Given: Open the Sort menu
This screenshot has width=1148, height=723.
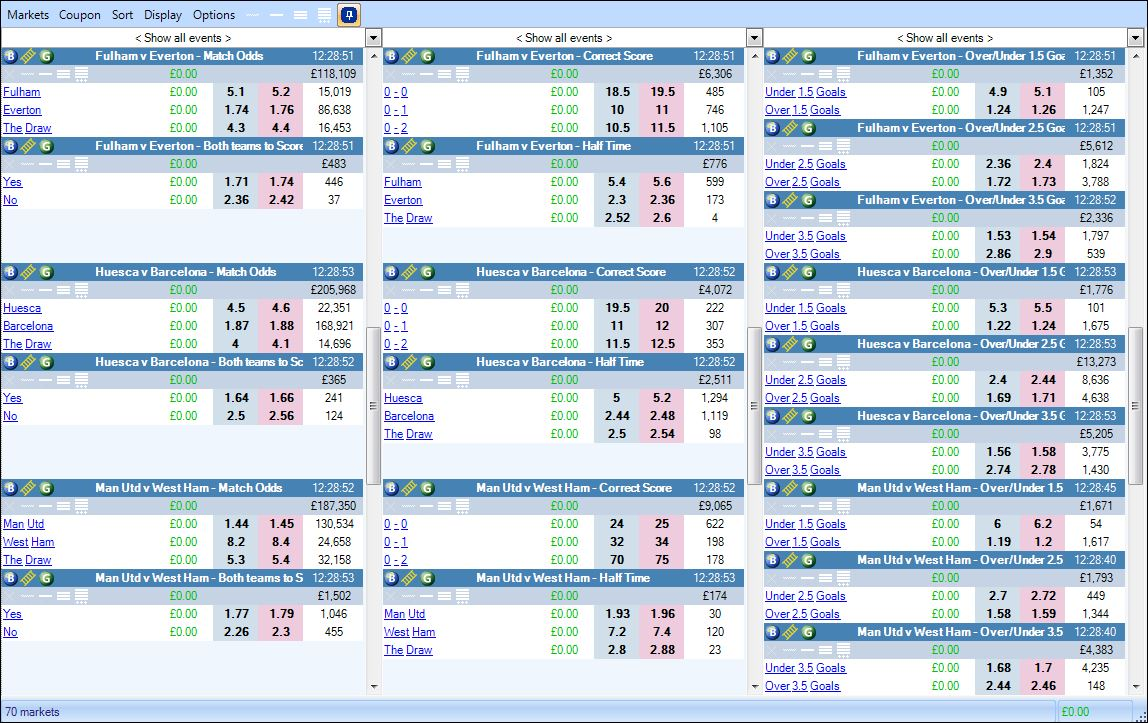Looking at the screenshot, I should 122,15.
